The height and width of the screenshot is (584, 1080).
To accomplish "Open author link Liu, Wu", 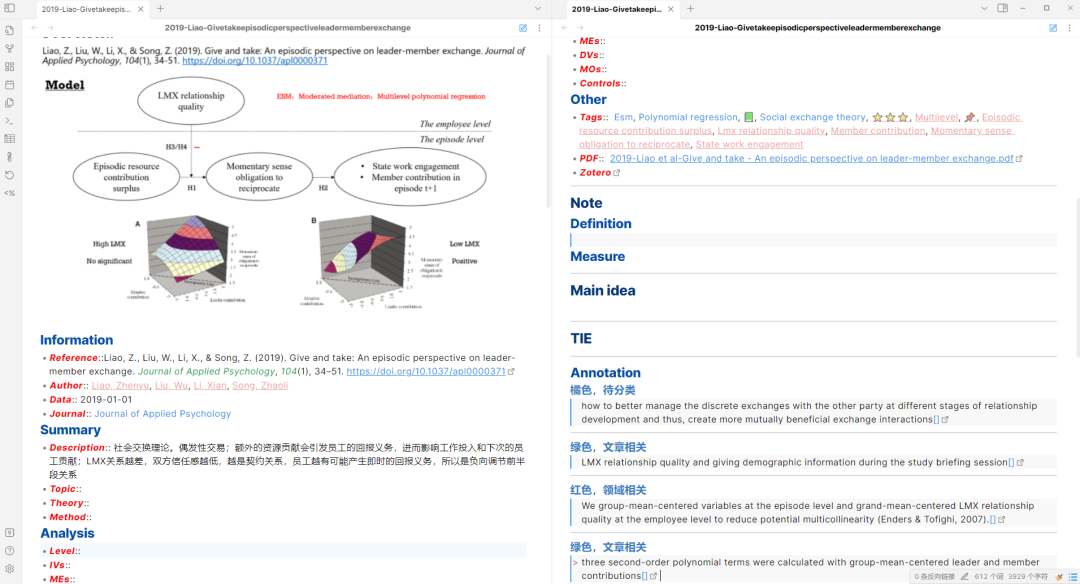I will point(172,386).
